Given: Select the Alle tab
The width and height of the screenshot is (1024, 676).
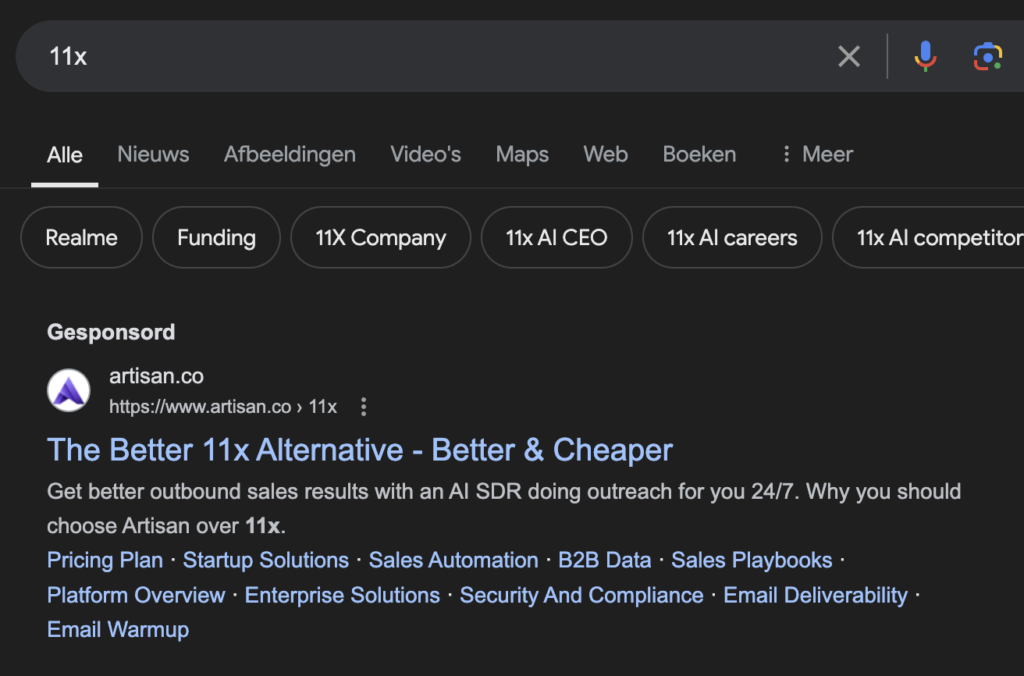Looking at the screenshot, I should pyautogui.click(x=65, y=155).
